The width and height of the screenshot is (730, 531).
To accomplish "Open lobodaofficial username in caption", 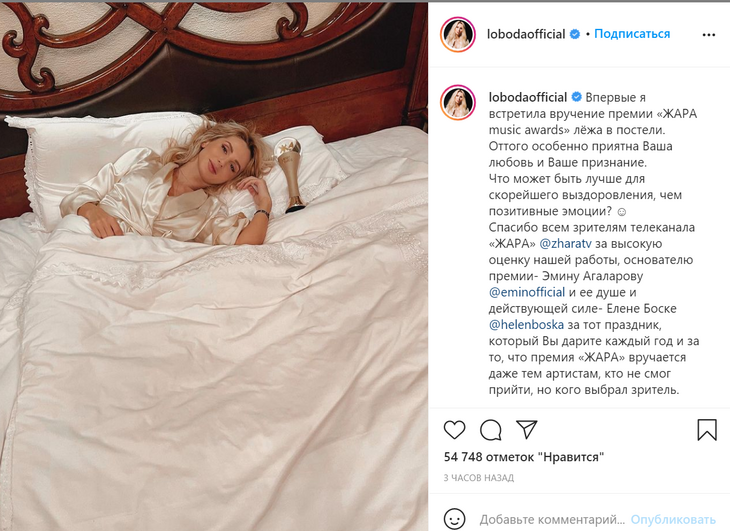I will click(527, 97).
